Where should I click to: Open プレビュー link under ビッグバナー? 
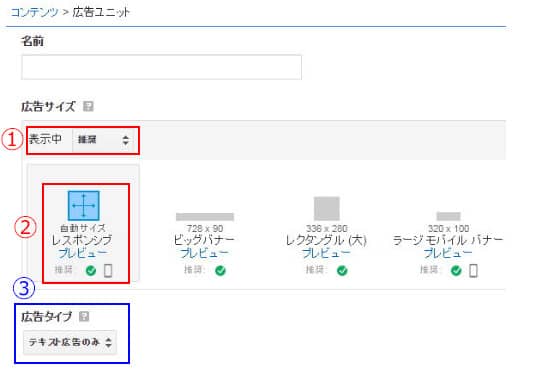pyautogui.click(x=204, y=253)
